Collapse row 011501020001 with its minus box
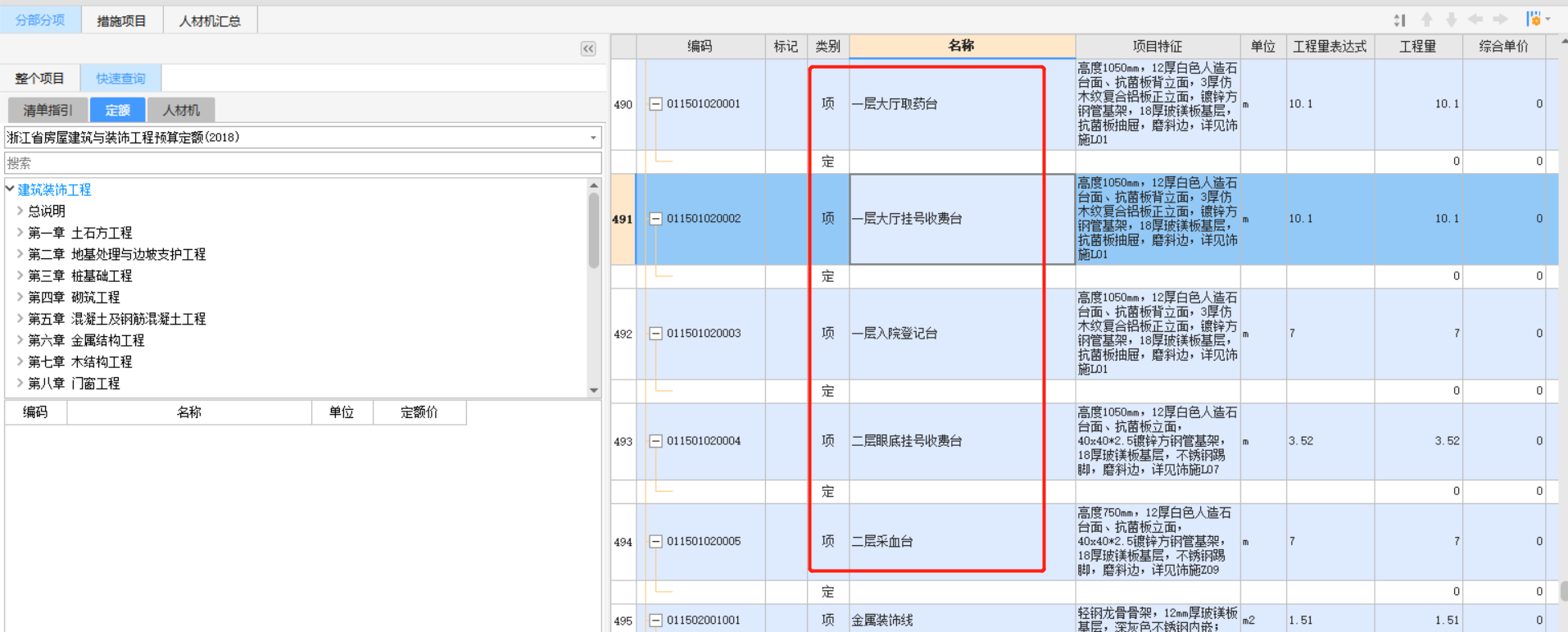Image resolution: width=1568 pixels, height=632 pixels. (x=655, y=104)
